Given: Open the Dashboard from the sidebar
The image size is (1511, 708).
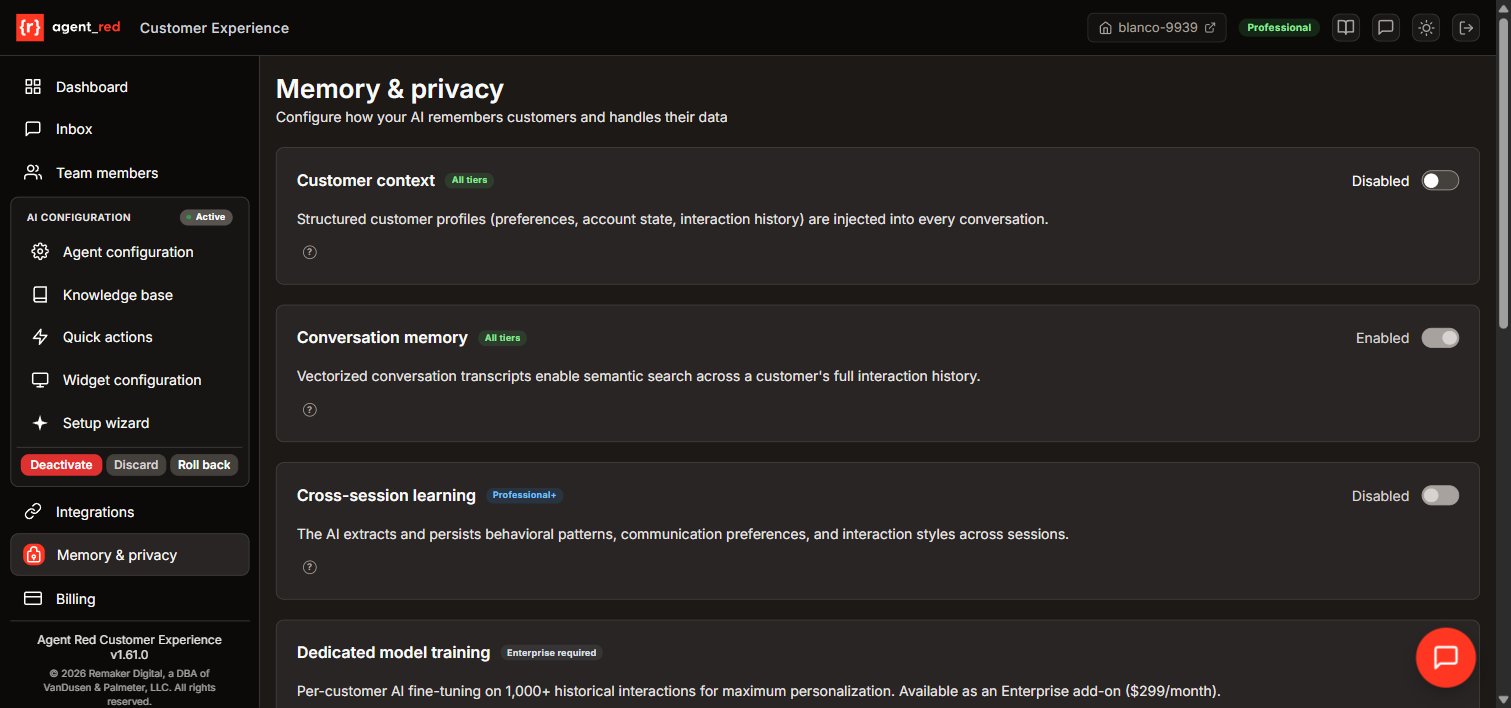Looking at the screenshot, I should (x=92, y=87).
